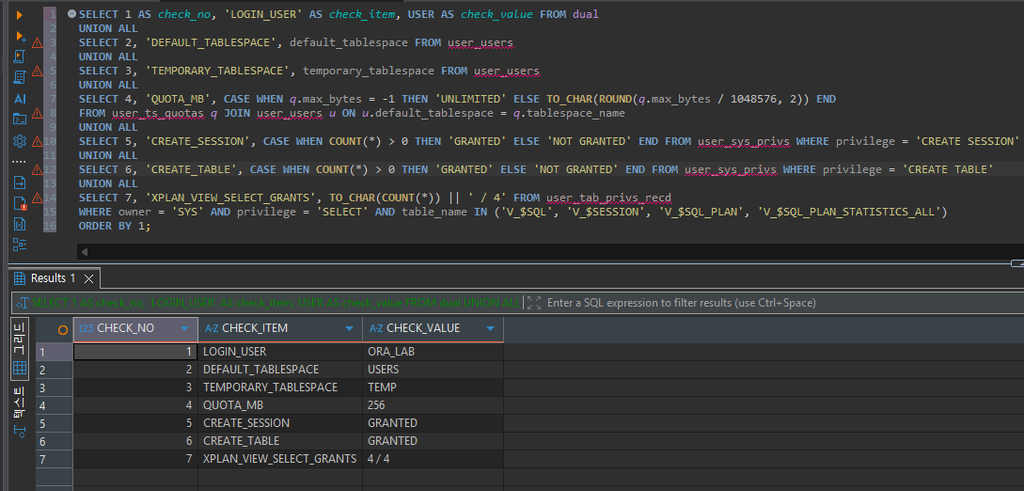1024x491 pixels.
Task: Click the warning marker on line 5
Action: [37, 71]
